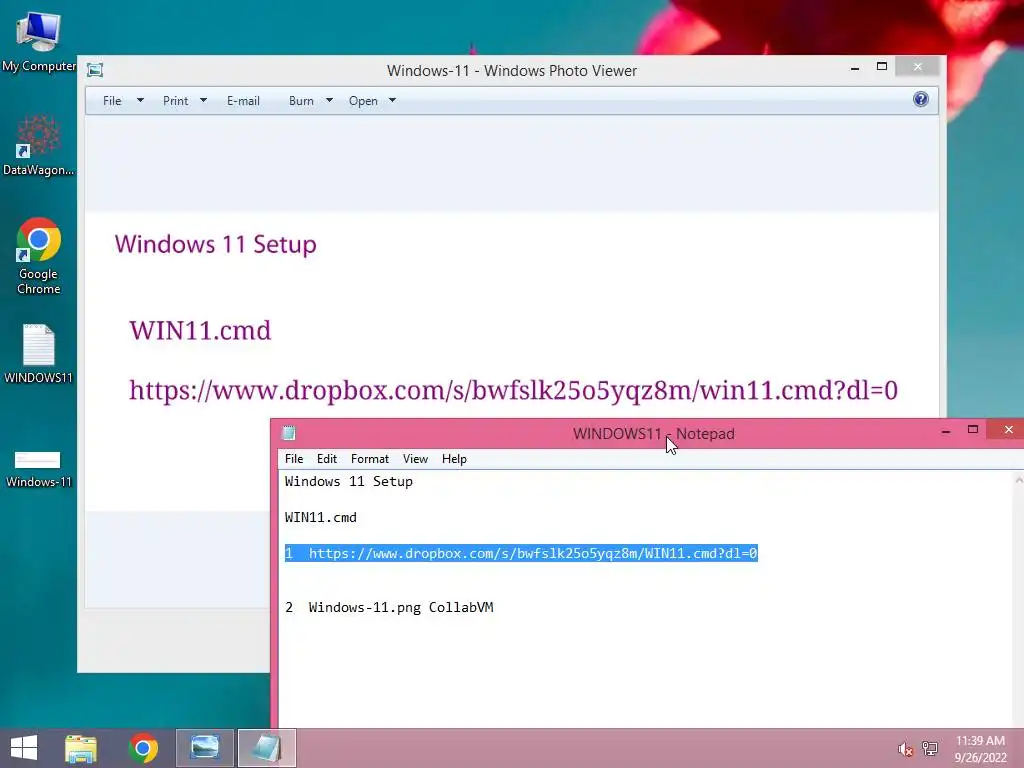Image resolution: width=1024 pixels, height=768 pixels.
Task: Close the Notepad window
Action: pos(1009,429)
